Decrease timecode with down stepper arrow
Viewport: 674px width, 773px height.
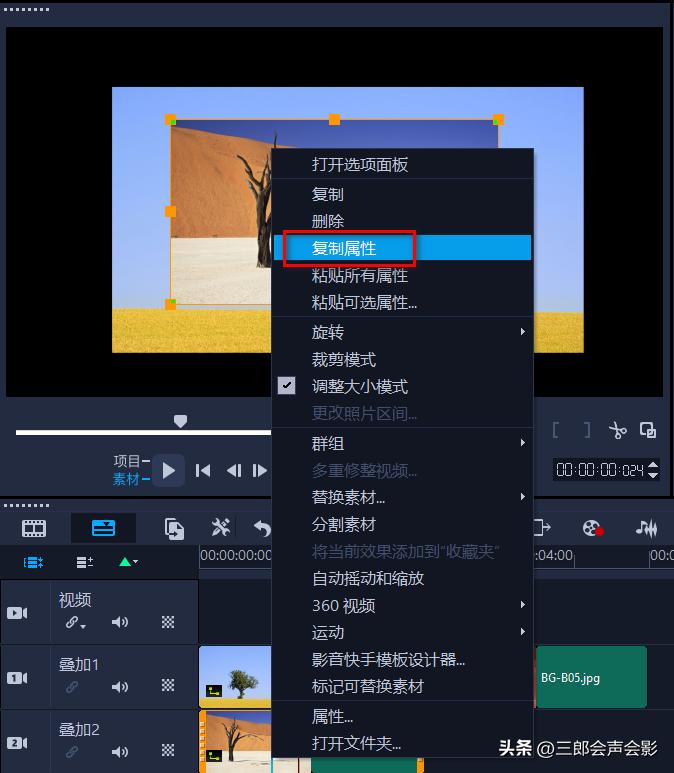click(x=653, y=475)
